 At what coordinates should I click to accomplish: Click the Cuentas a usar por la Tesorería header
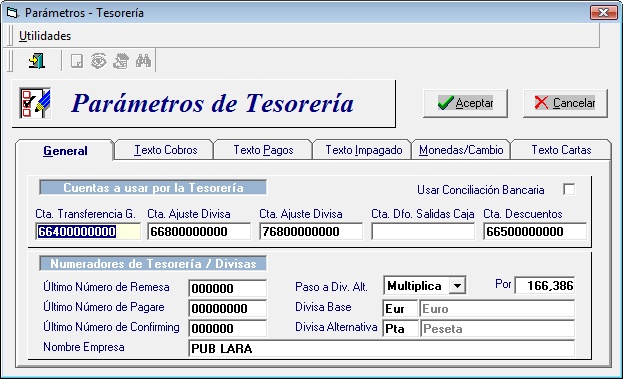[153, 188]
